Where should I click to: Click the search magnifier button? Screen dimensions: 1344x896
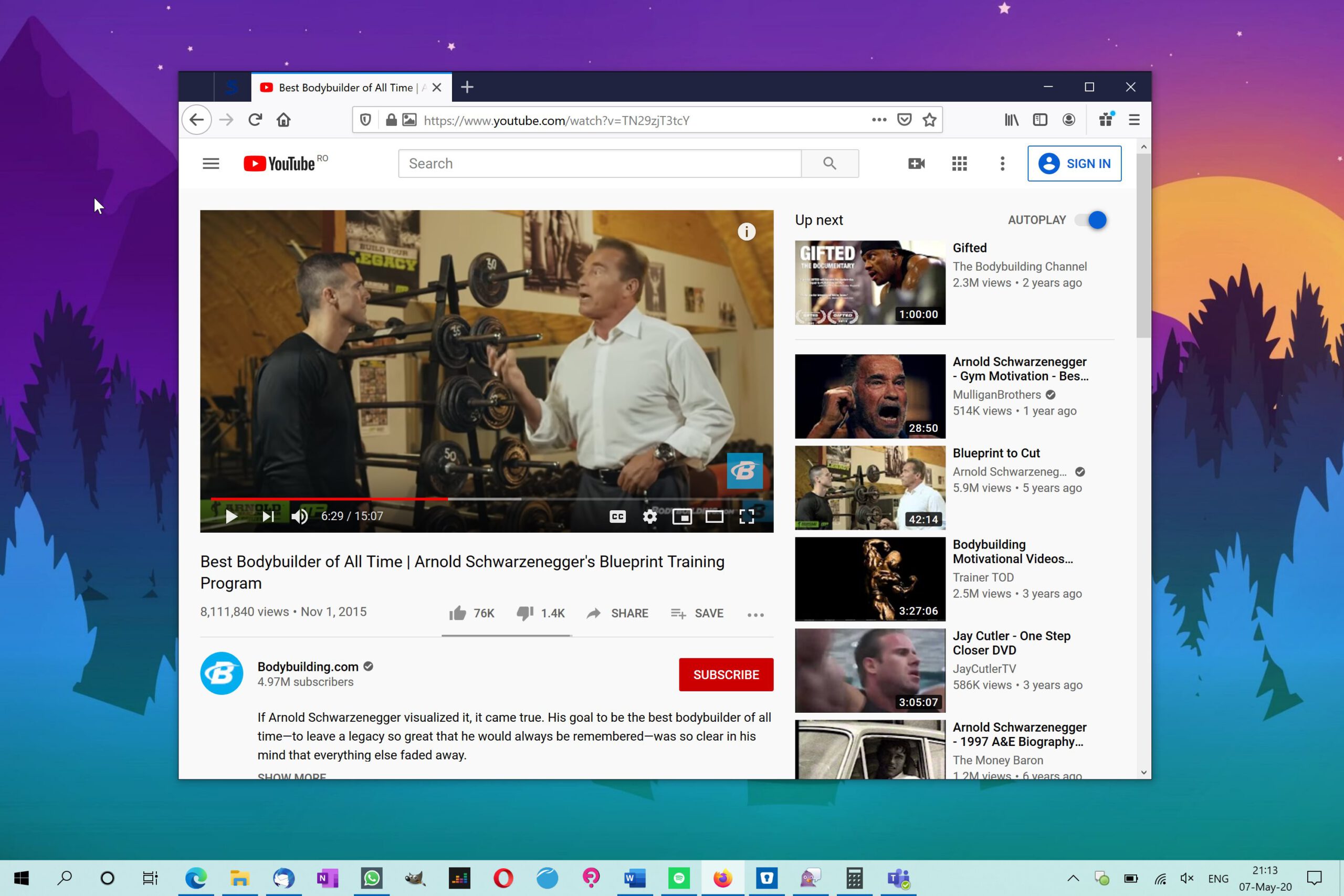pos(829,163)
